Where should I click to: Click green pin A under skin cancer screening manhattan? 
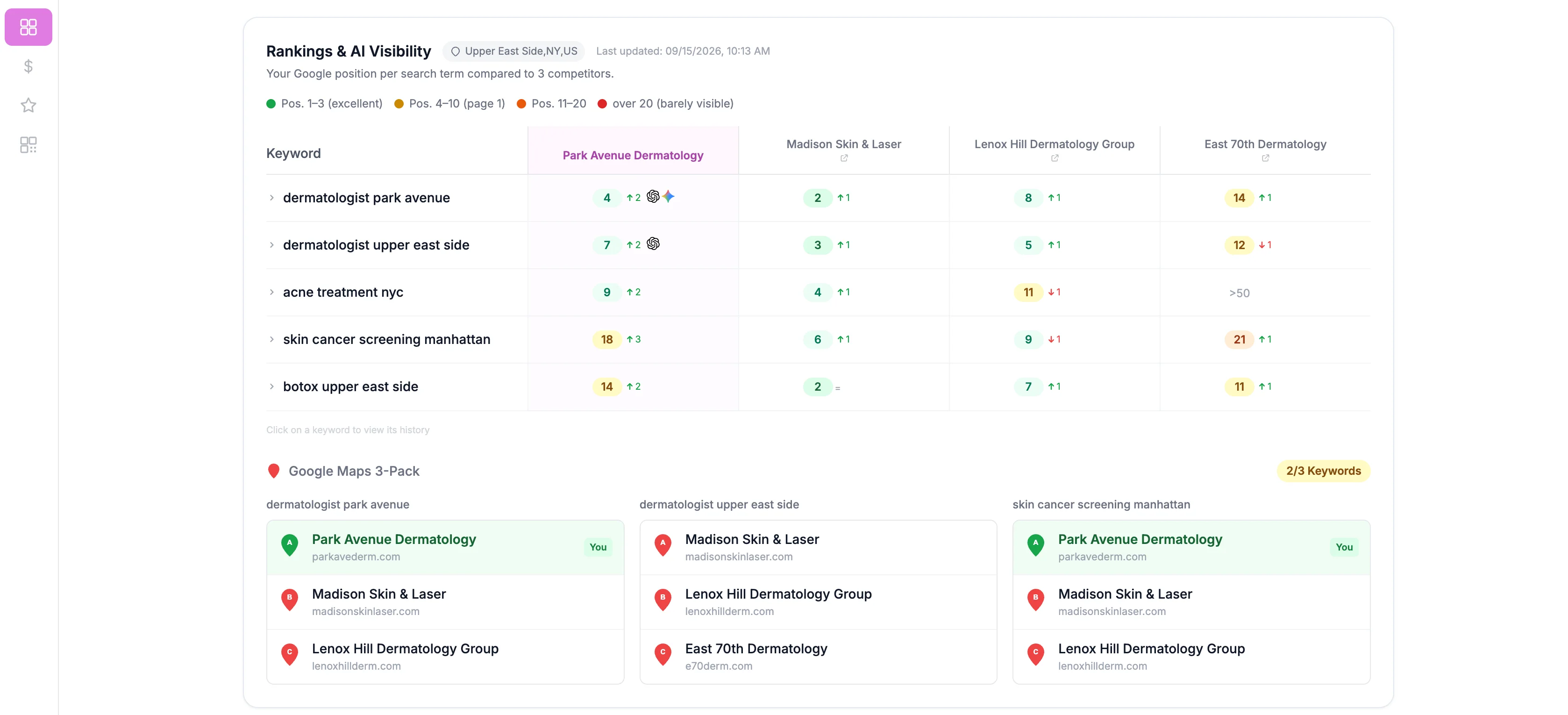tap(1035, 545)
